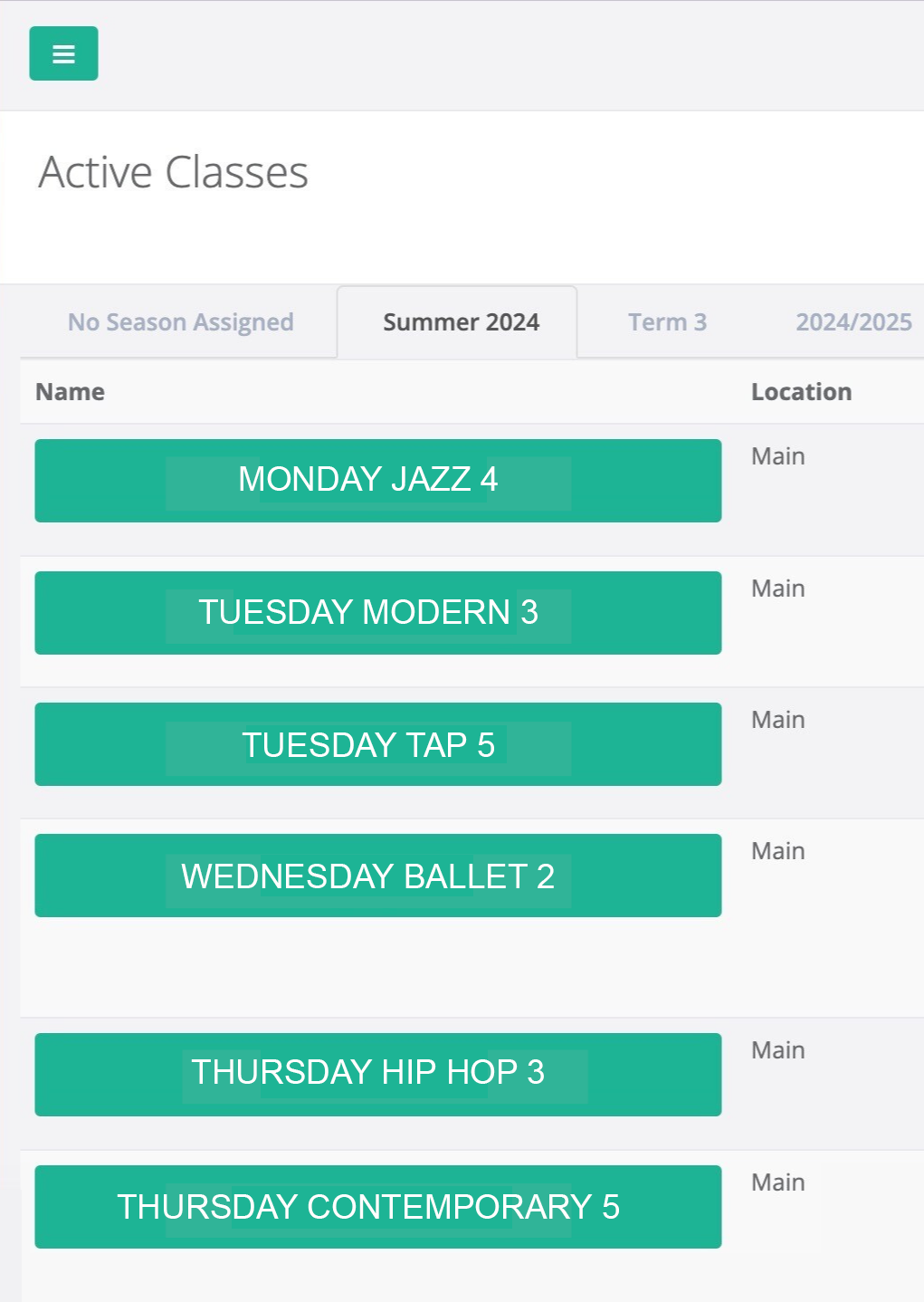Open the WEDNESDAY BALLET 2 class

376,875
